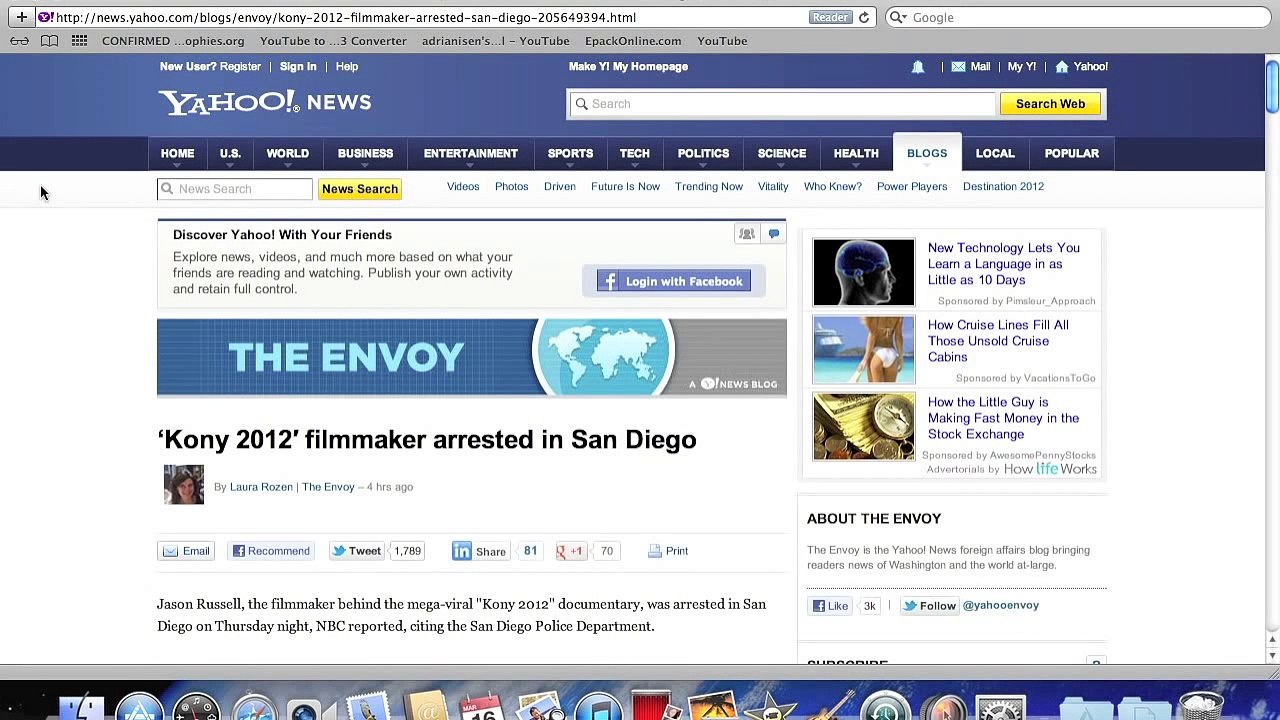Go to Yahoo! home icon
Viewport: 1280px width, 720px height.
(1062, 67)
